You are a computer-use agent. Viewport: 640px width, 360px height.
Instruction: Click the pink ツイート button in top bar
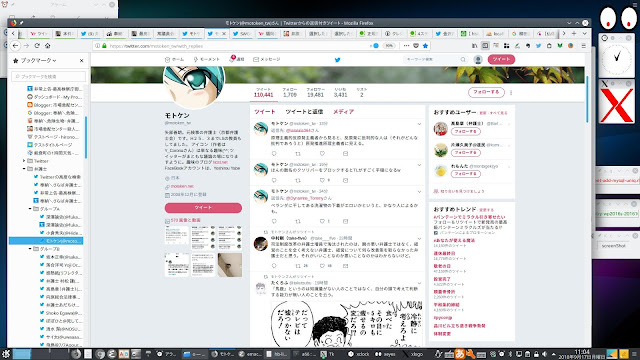[x=501, y=60]
